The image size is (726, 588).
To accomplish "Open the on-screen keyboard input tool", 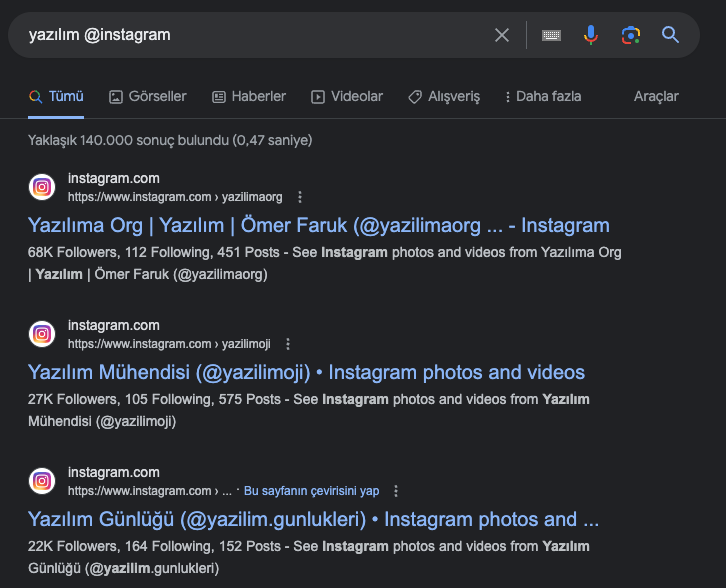I will click(x=551, y=35).
